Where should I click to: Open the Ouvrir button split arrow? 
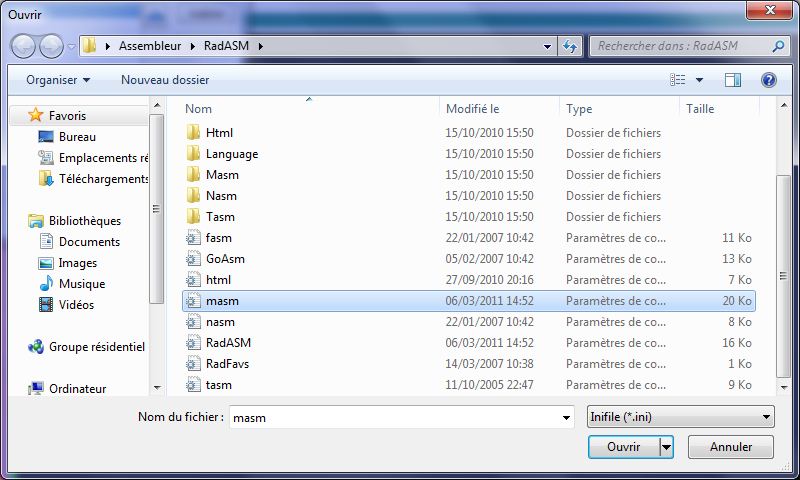[x=666, y=447]
